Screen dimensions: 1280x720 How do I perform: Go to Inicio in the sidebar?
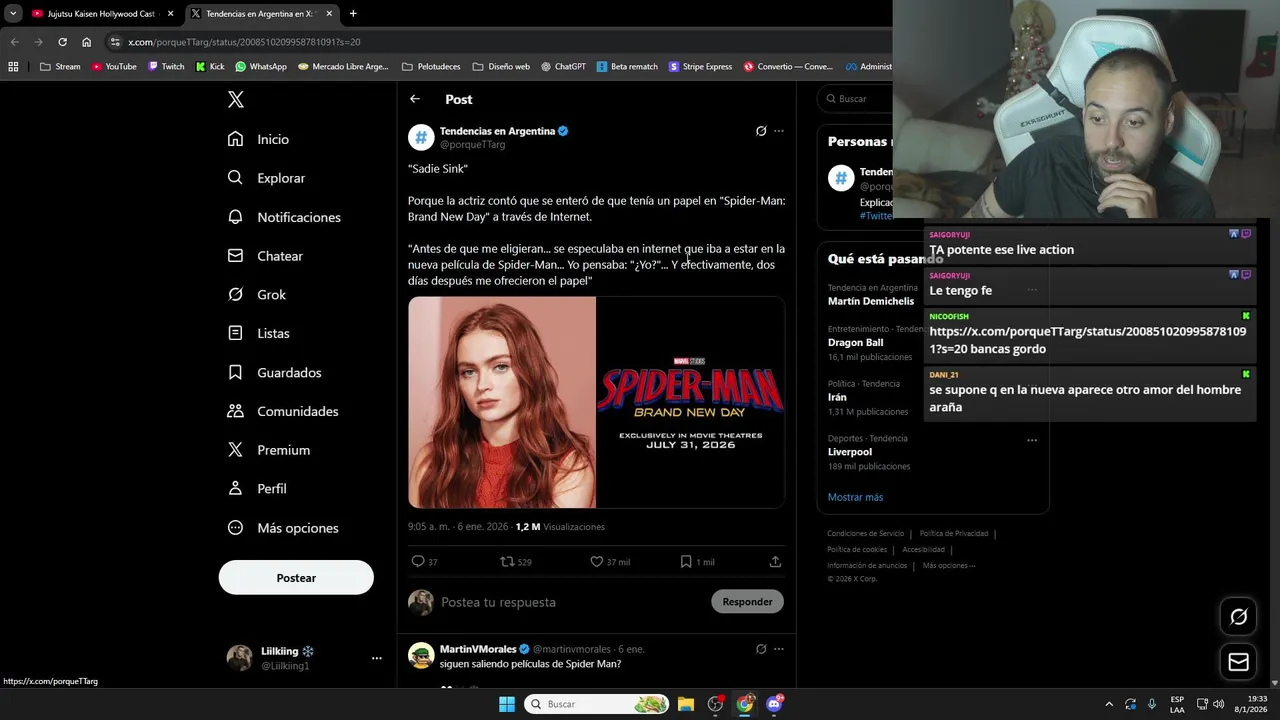click(x=258, y=139)
